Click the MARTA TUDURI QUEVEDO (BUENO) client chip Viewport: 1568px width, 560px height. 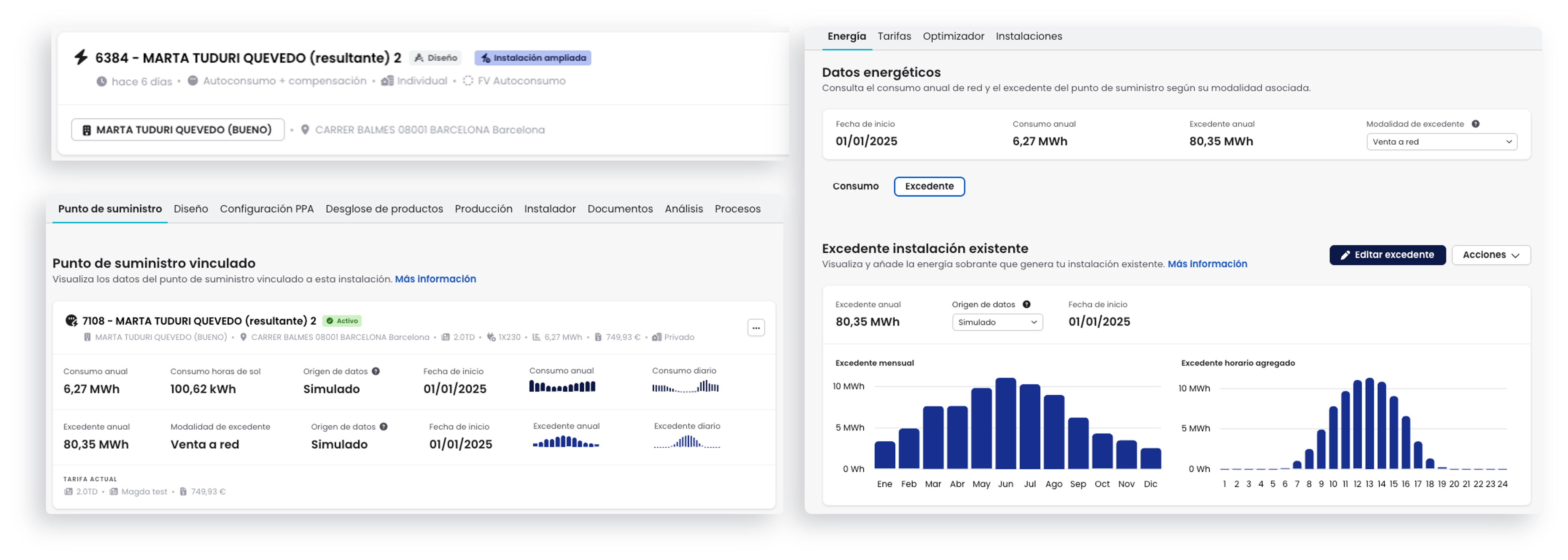tap(178, 130)
